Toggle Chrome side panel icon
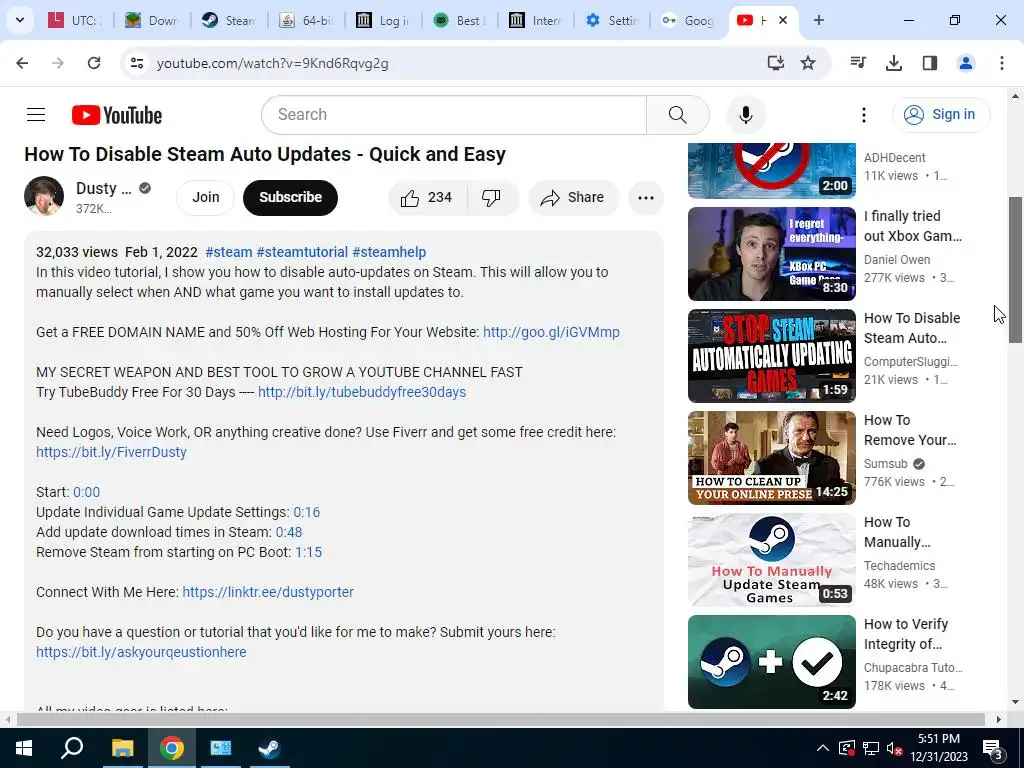The height and width of the screenshot is (768, 1024). click(x=929, y=63)
